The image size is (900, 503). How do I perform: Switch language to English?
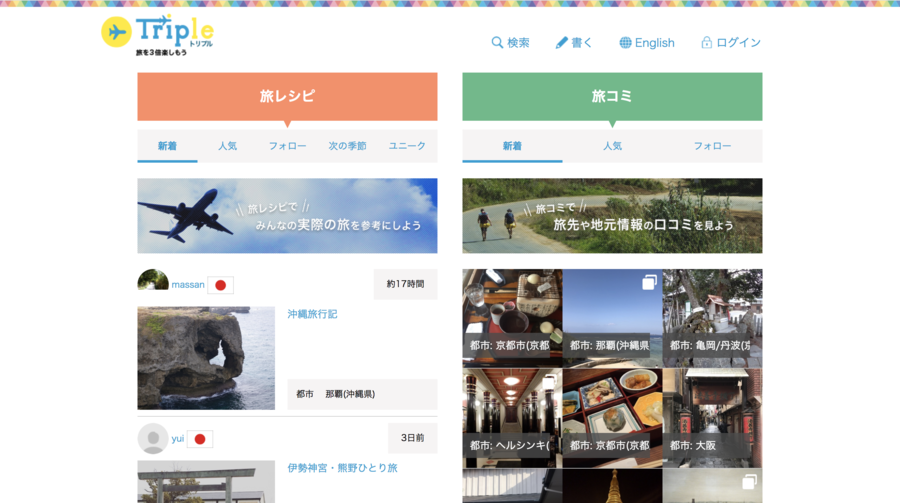[647, 42]
